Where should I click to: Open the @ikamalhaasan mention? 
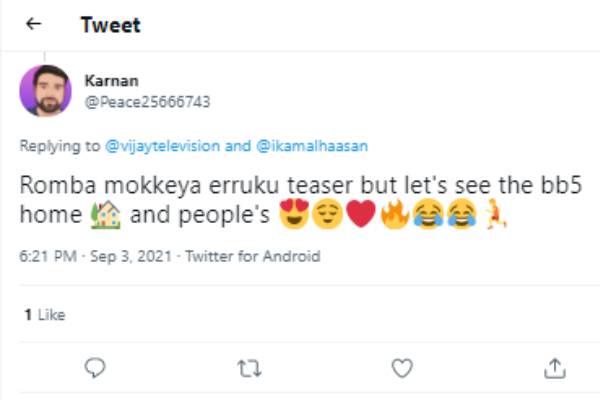tap(312, 145)
